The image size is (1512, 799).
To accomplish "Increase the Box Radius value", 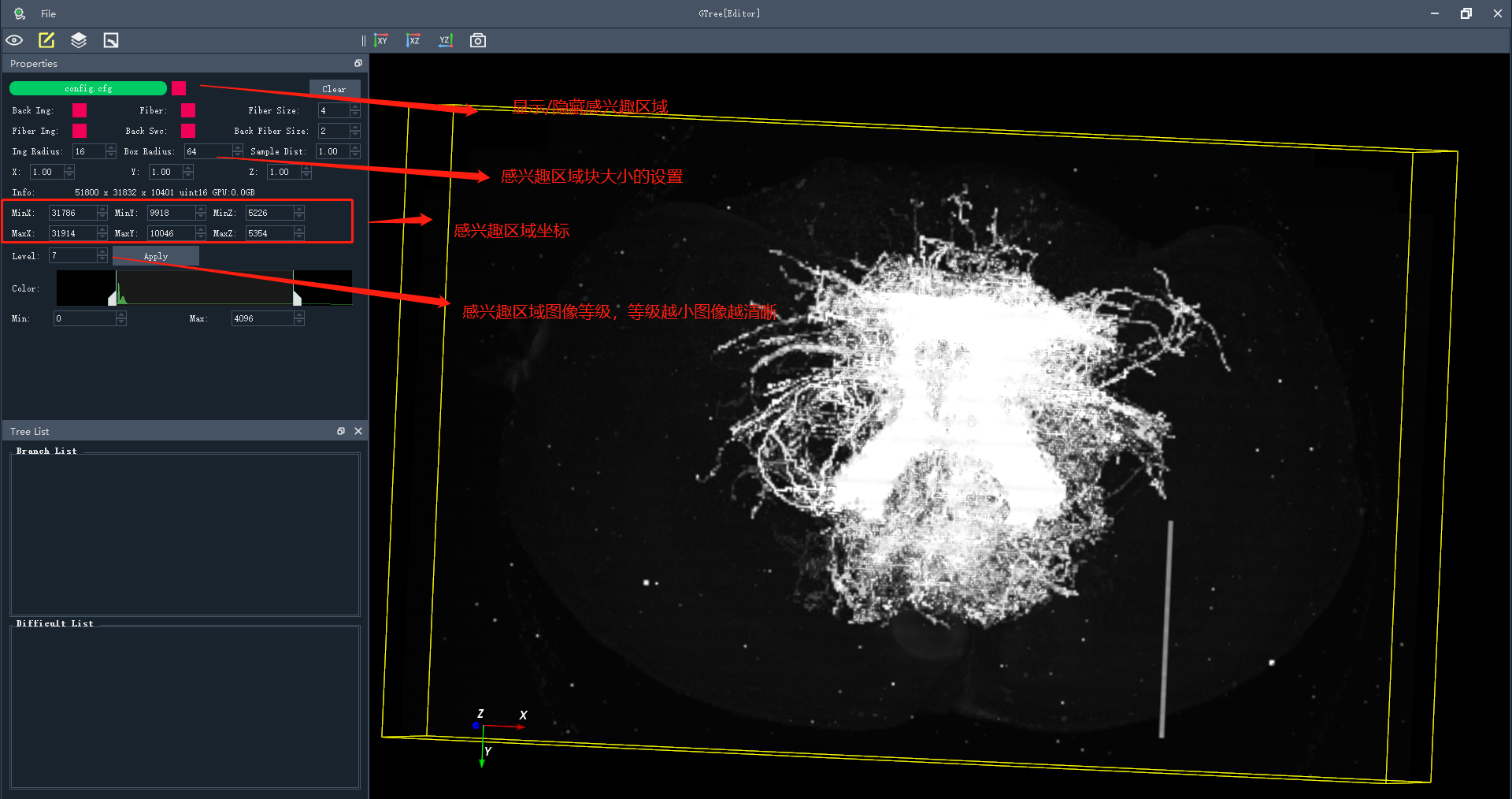I will tap(238, 148).
